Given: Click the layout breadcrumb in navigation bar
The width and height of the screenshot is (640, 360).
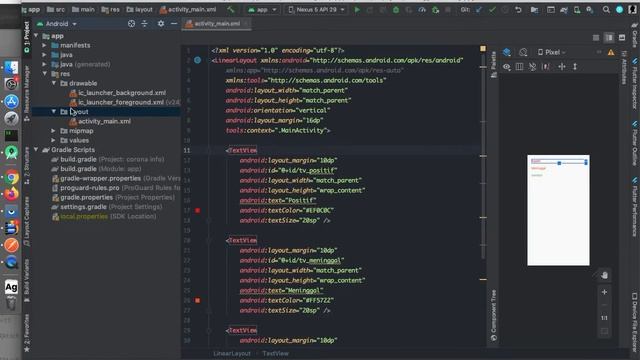Looking at the screenshot, I should (x=139, y=9).
